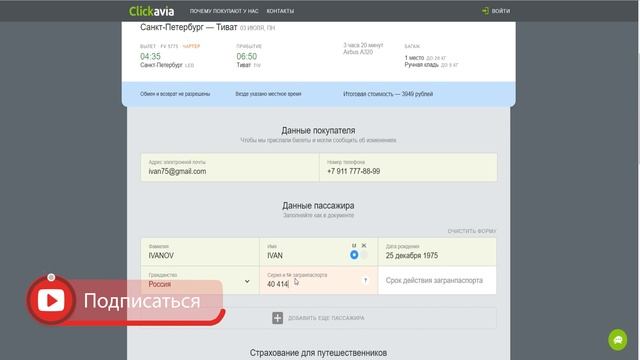The width and height of the screenshot is (640, 360).
Task: Select the female gender radio button
Action: (x=364, y=255)
